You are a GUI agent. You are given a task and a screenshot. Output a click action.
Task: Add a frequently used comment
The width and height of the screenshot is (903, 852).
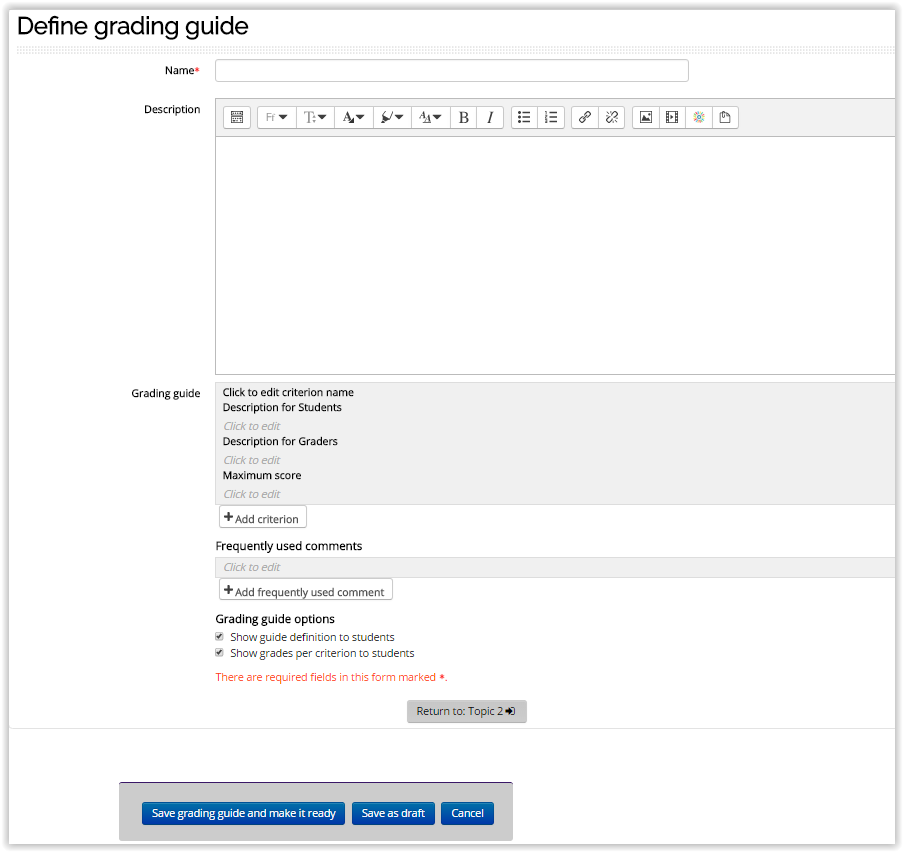coord(306,590)
